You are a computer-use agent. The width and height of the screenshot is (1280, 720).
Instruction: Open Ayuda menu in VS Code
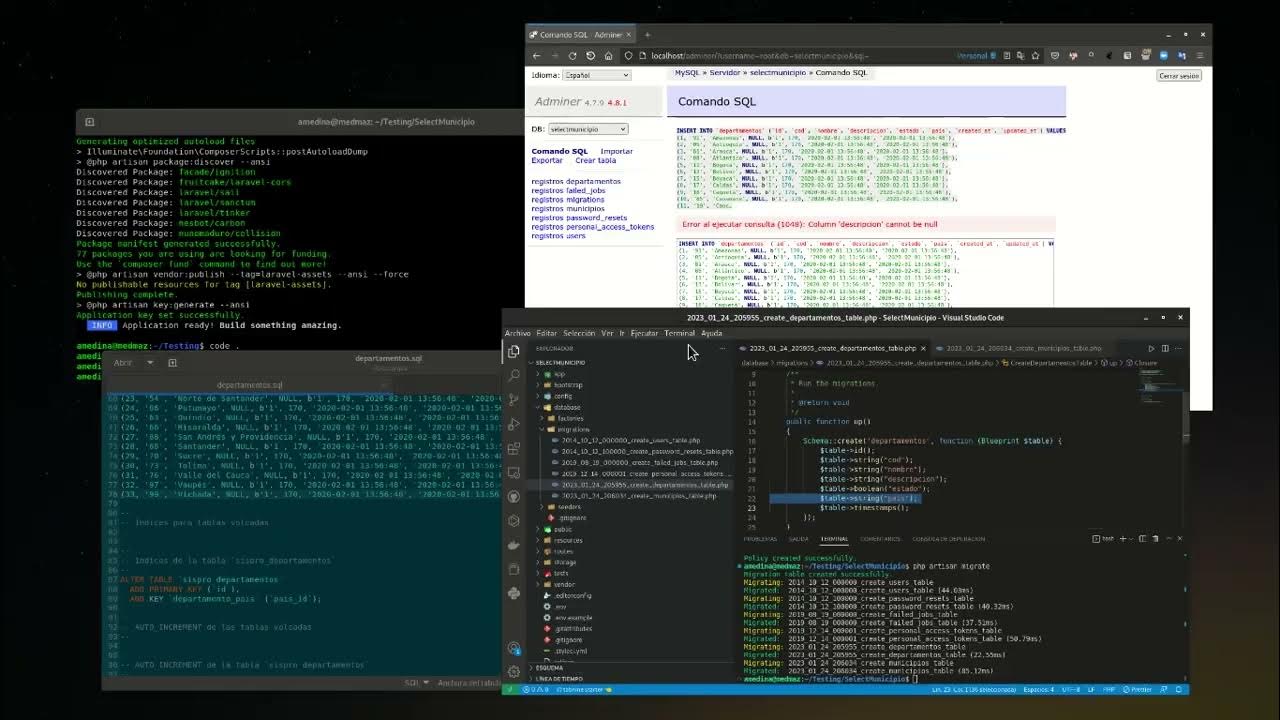pyautogui.click(x=711, y=333)
